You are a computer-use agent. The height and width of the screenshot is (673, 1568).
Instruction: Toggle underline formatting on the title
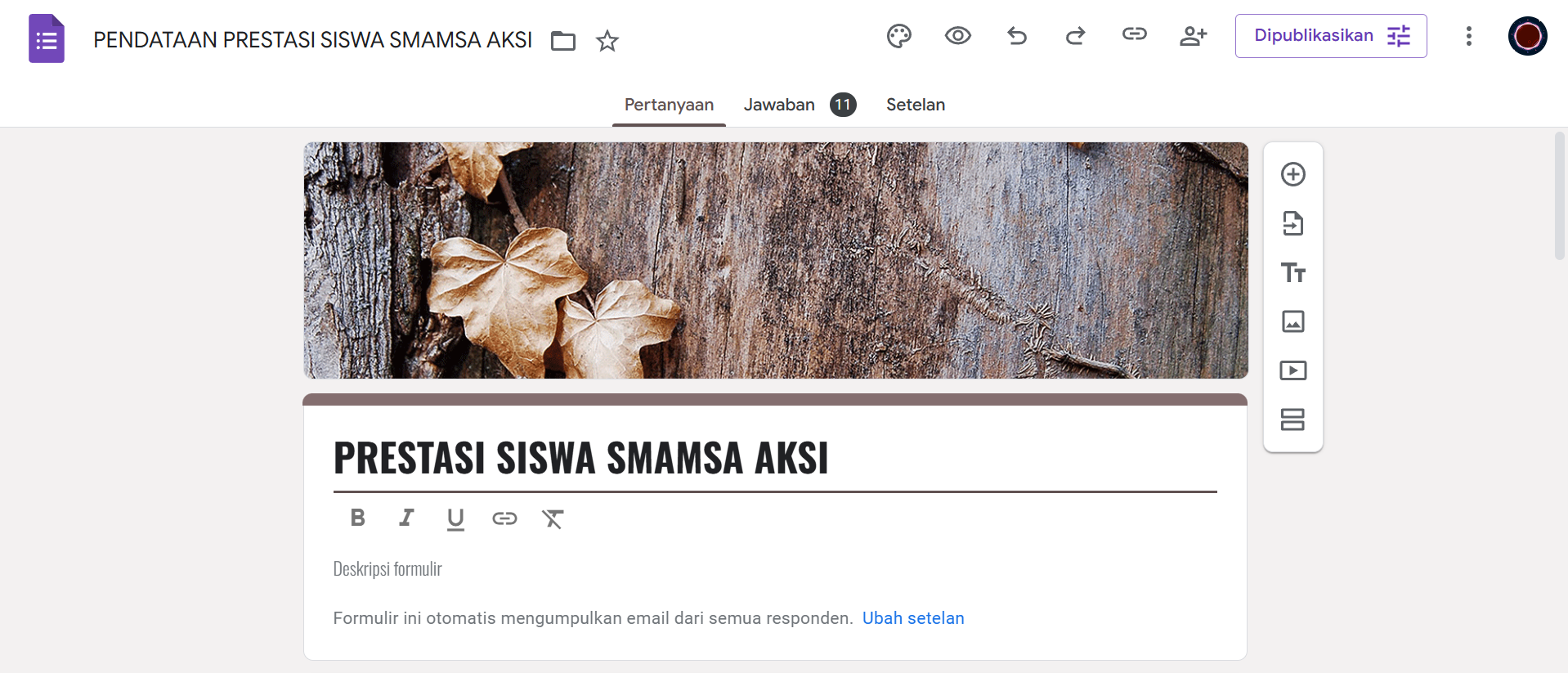(455, 519)
